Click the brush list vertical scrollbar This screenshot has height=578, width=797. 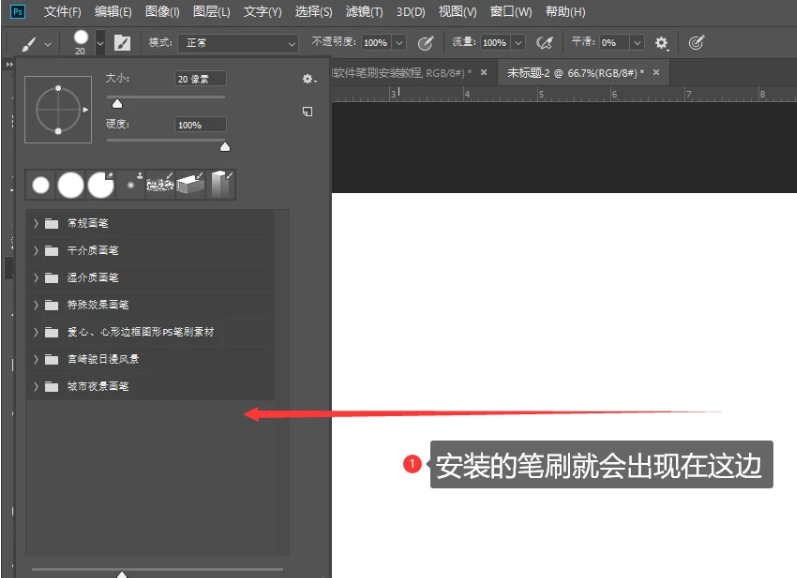tap(282, 382)
